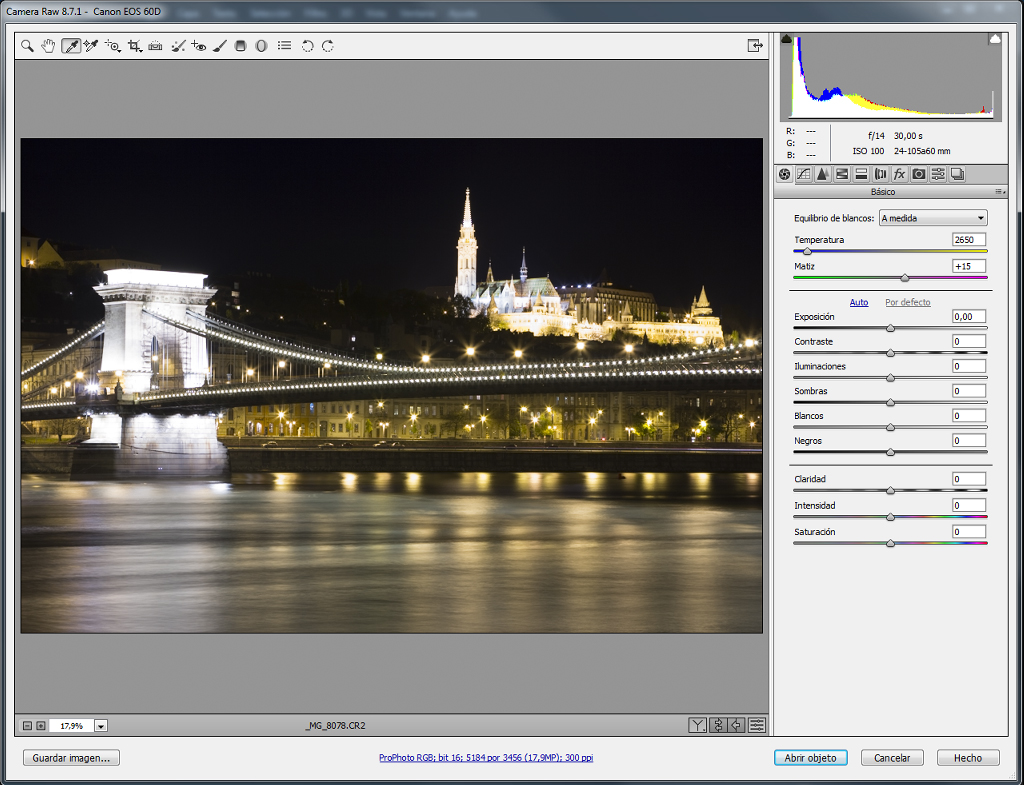Open the preferences dialog list icon
The width and height of the screenshot is (1024, 785).
[x=284, y=46]
